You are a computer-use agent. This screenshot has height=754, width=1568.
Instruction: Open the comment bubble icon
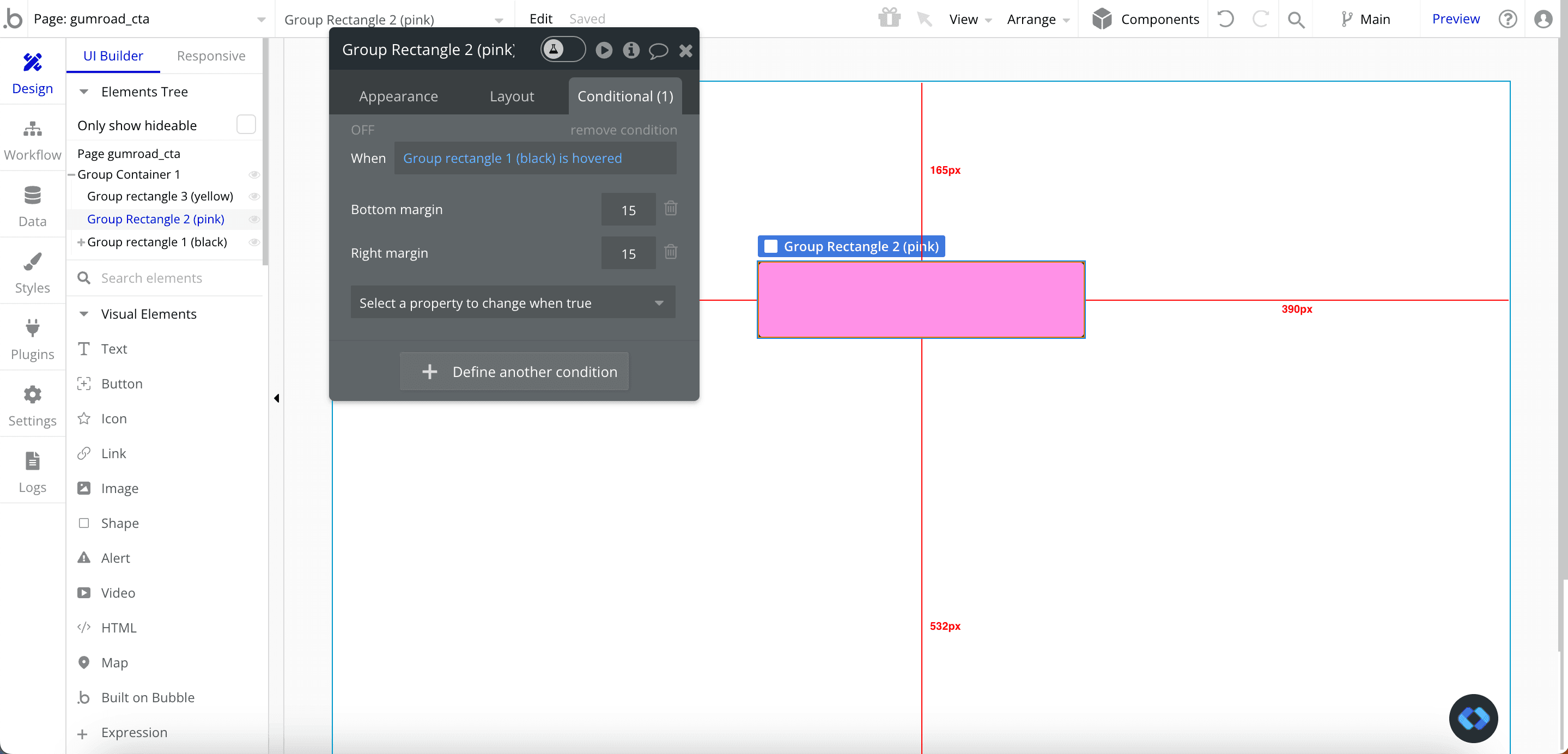click(x=658, y=50)
